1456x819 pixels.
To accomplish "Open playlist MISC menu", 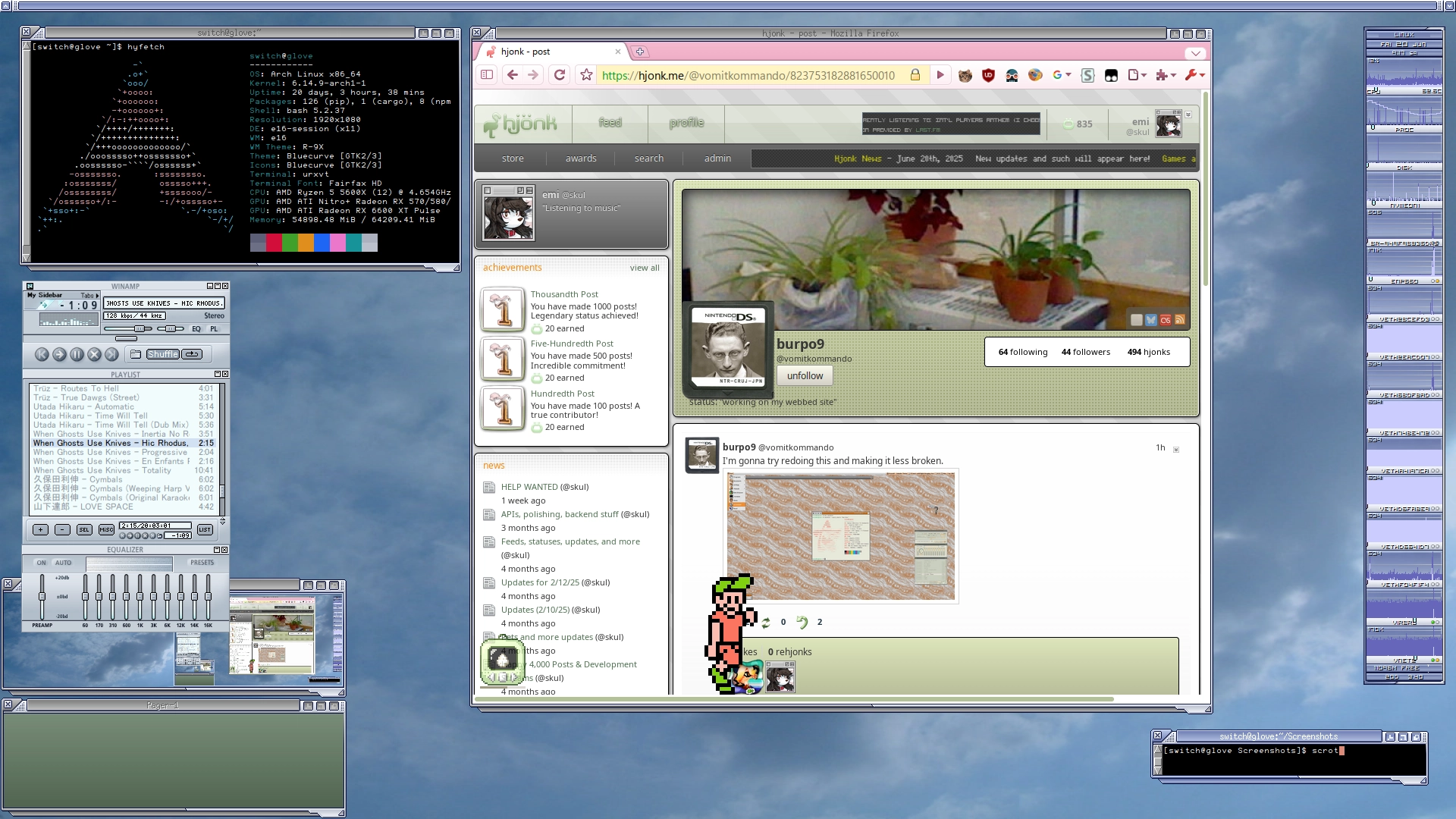I will click(106, 530).
